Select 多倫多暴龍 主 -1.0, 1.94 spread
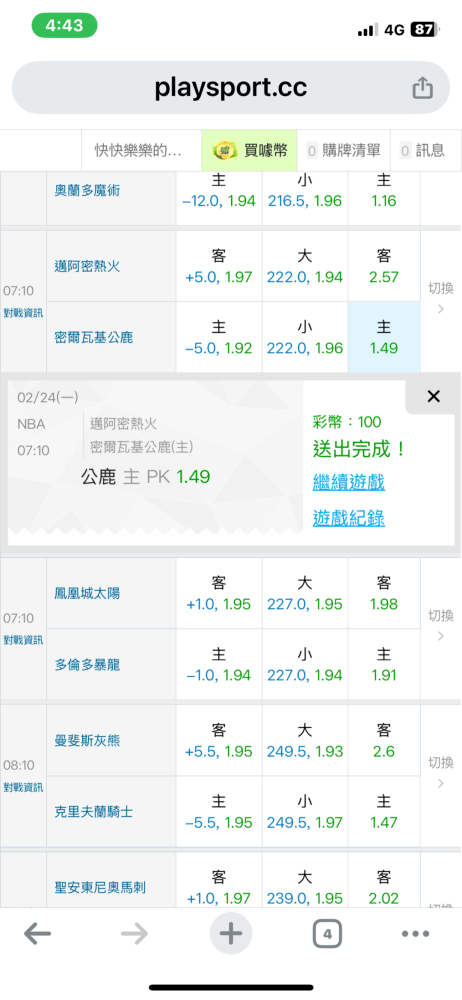462x1000 pixels. [x=219, y=664]
